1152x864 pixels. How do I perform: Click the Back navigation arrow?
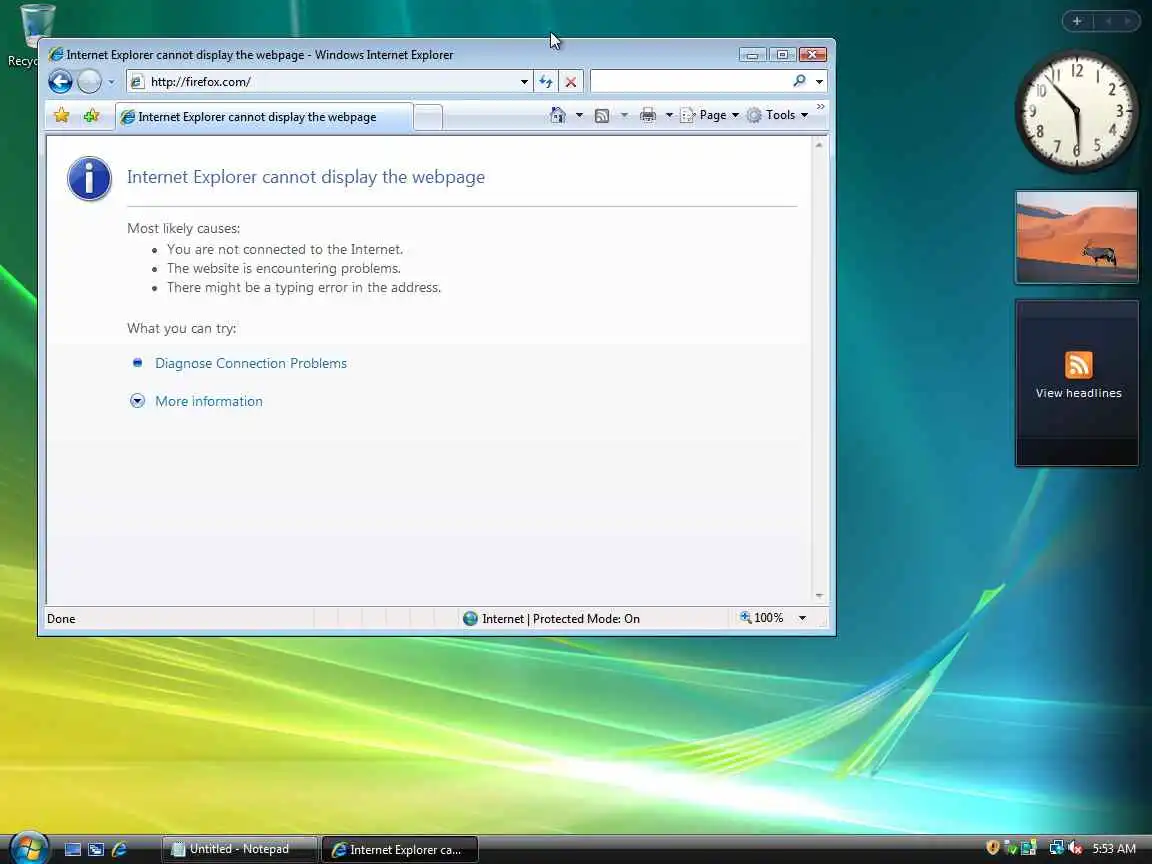click(60, 81)
